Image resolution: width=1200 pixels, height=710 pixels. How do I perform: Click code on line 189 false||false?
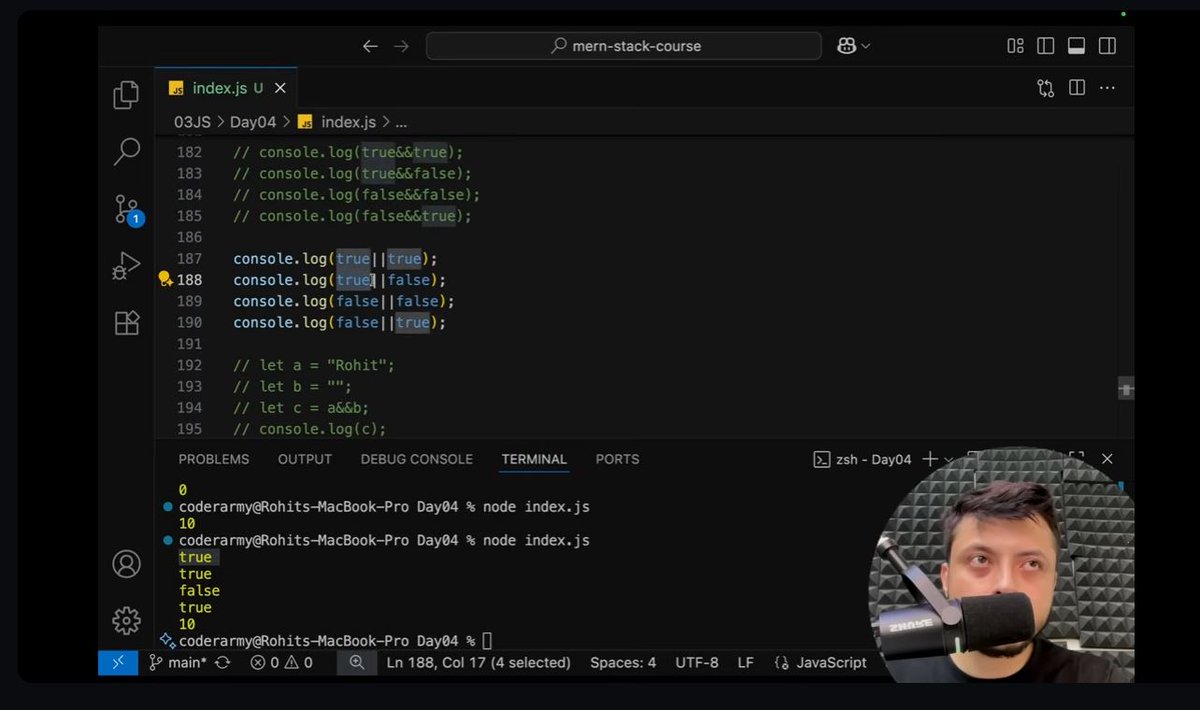click(344, 301)
